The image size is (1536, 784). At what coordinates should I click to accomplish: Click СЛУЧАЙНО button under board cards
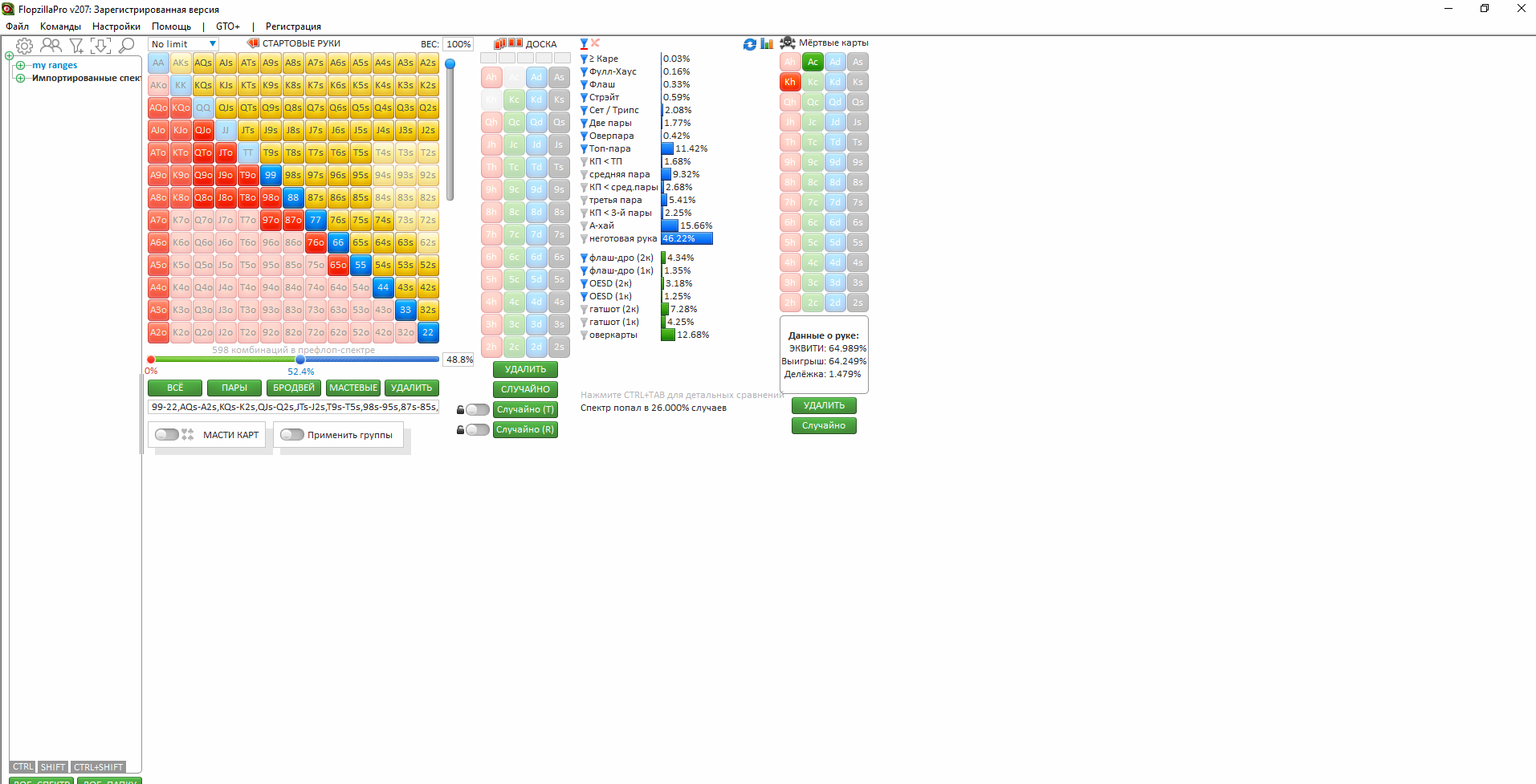(x=525, y=389)
